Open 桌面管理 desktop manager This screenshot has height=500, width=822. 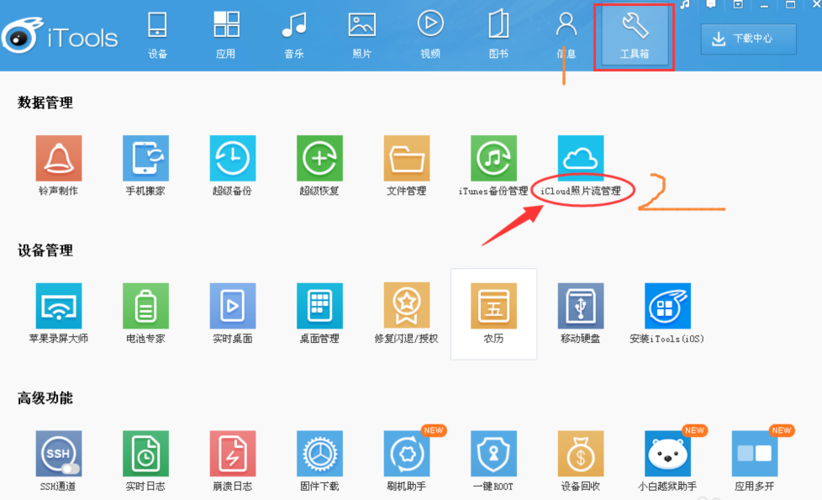(319, 306)
